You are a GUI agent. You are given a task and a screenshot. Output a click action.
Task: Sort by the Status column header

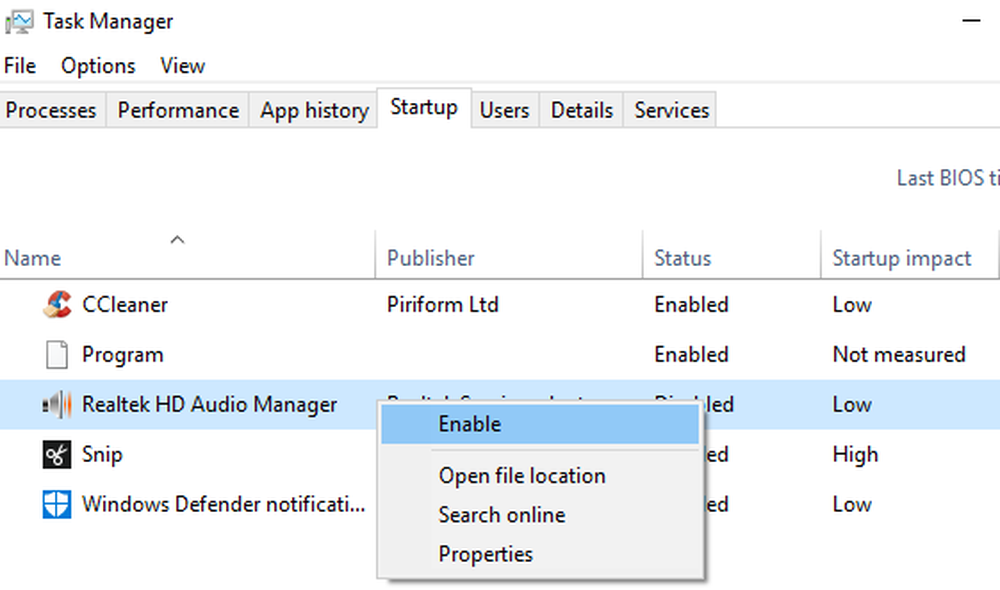click(x=682, y=258)
